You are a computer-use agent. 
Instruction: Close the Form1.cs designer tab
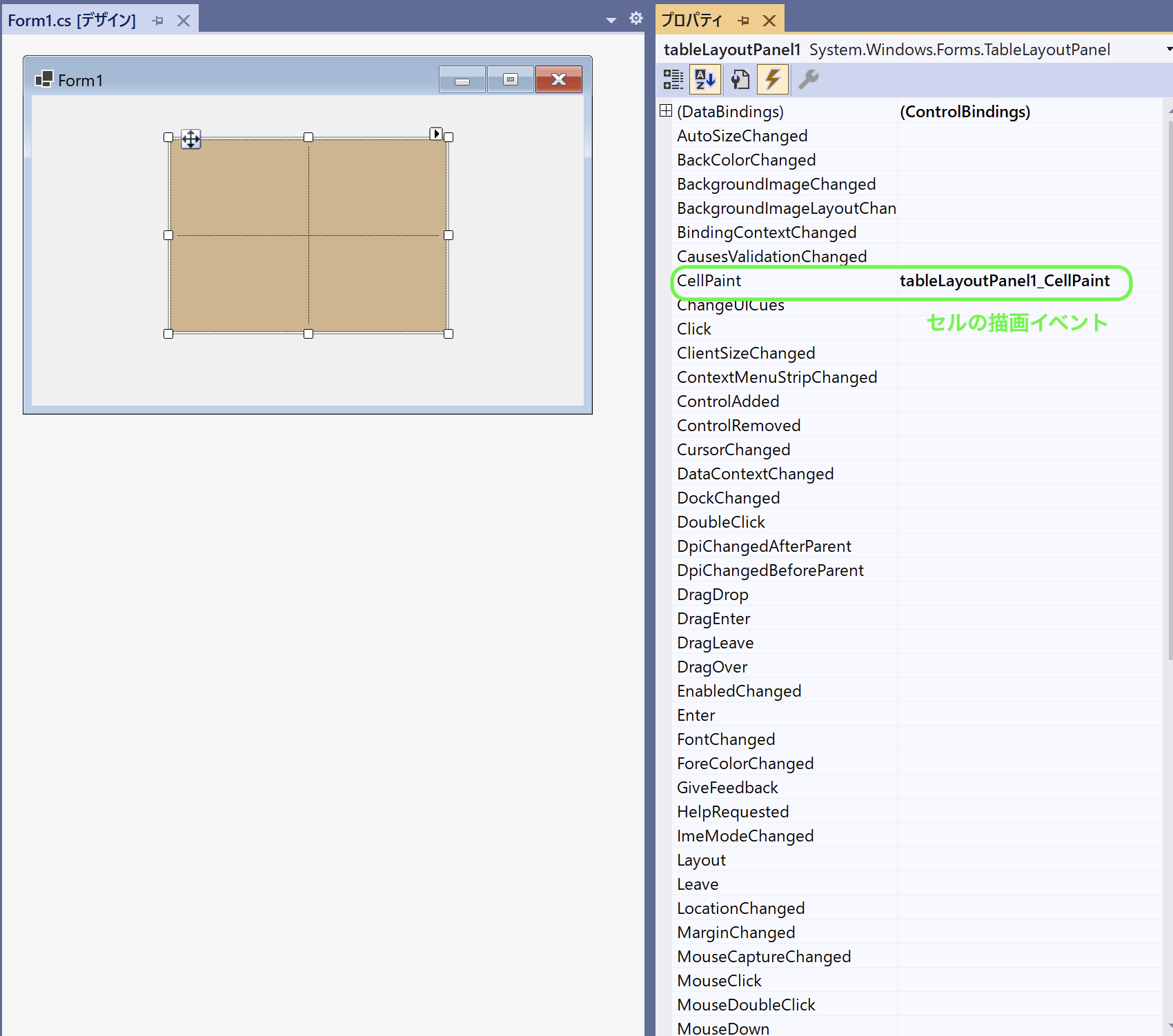point(184,21)
